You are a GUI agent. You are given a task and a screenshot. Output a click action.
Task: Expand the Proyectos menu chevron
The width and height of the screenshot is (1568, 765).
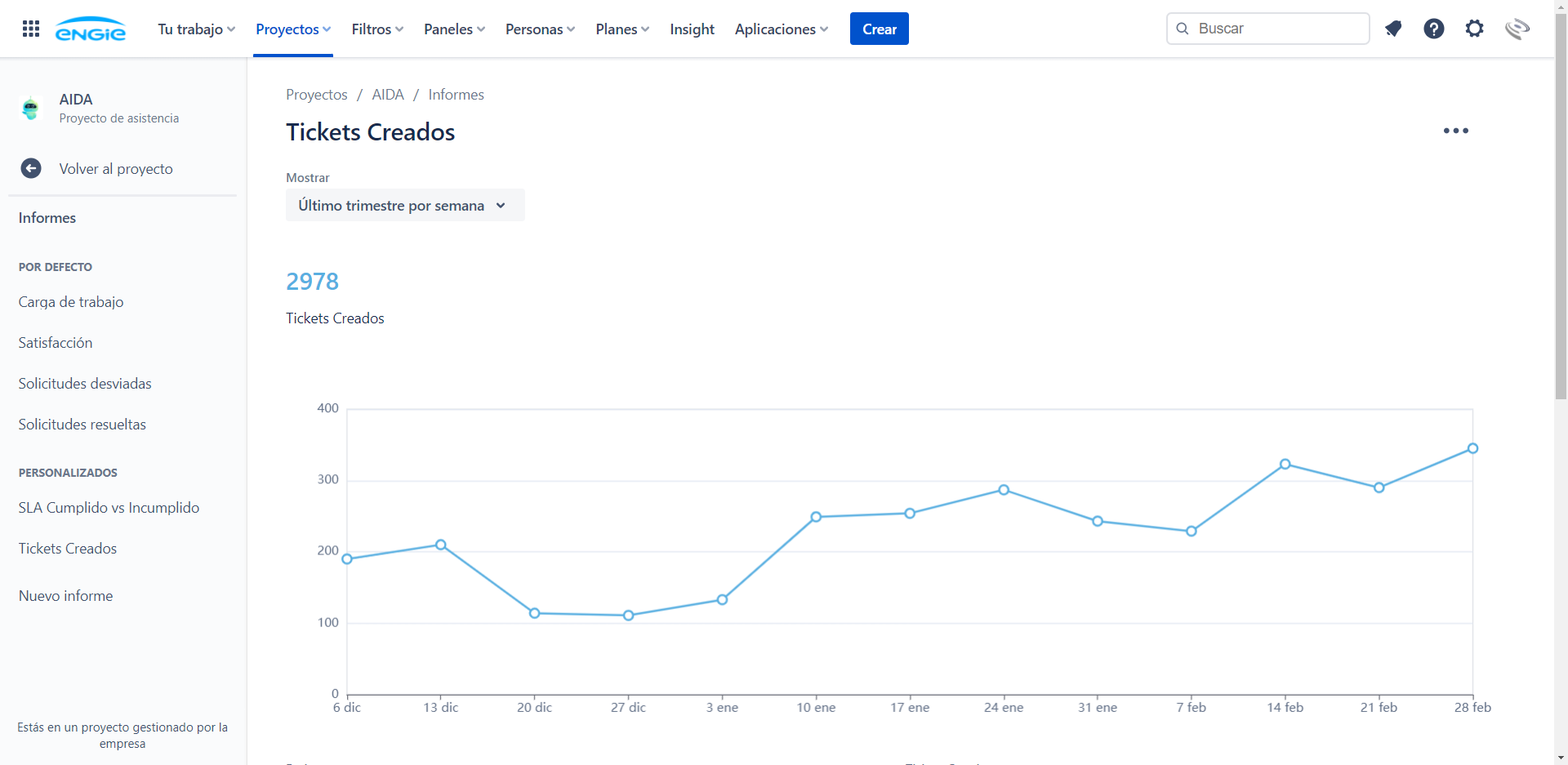pos(326,29)
